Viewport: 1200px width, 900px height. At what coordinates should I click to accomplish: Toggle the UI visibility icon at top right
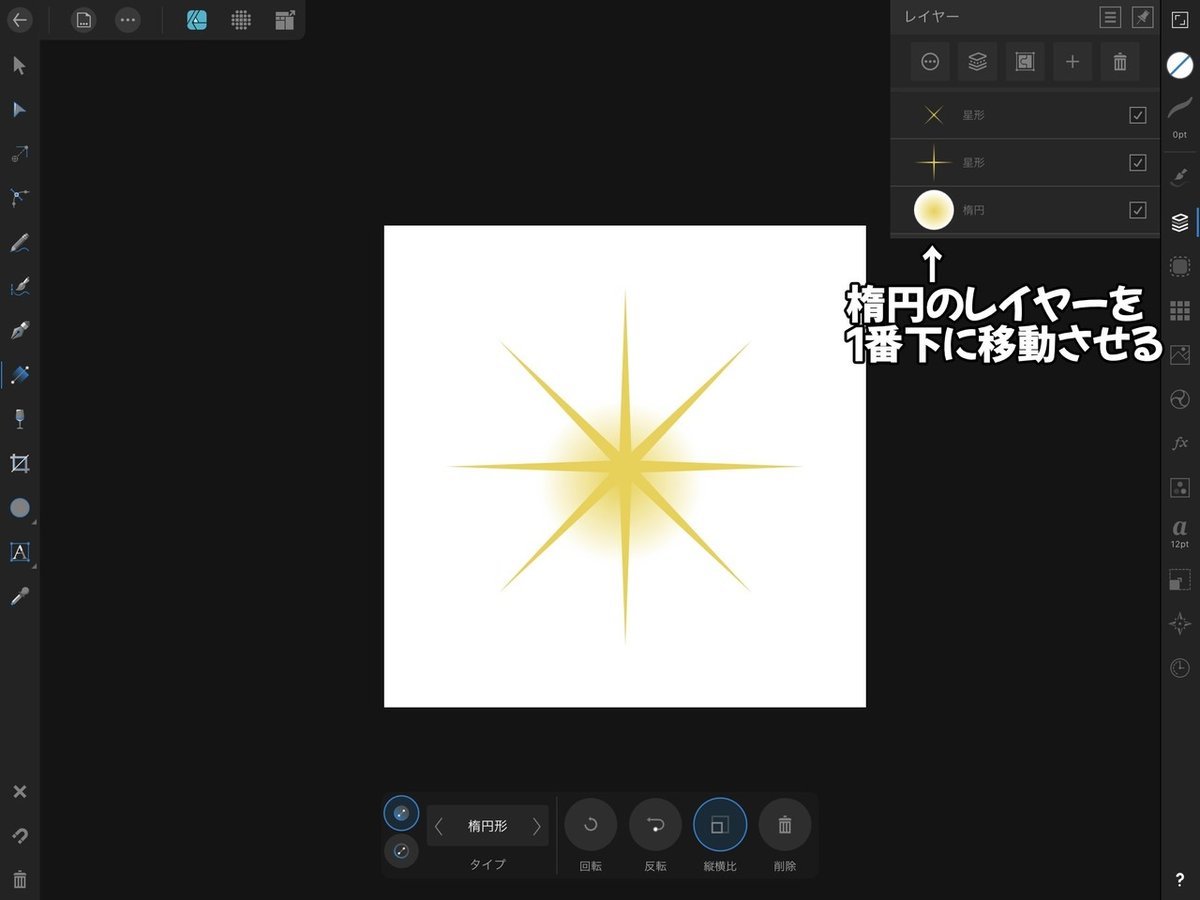1180,19
